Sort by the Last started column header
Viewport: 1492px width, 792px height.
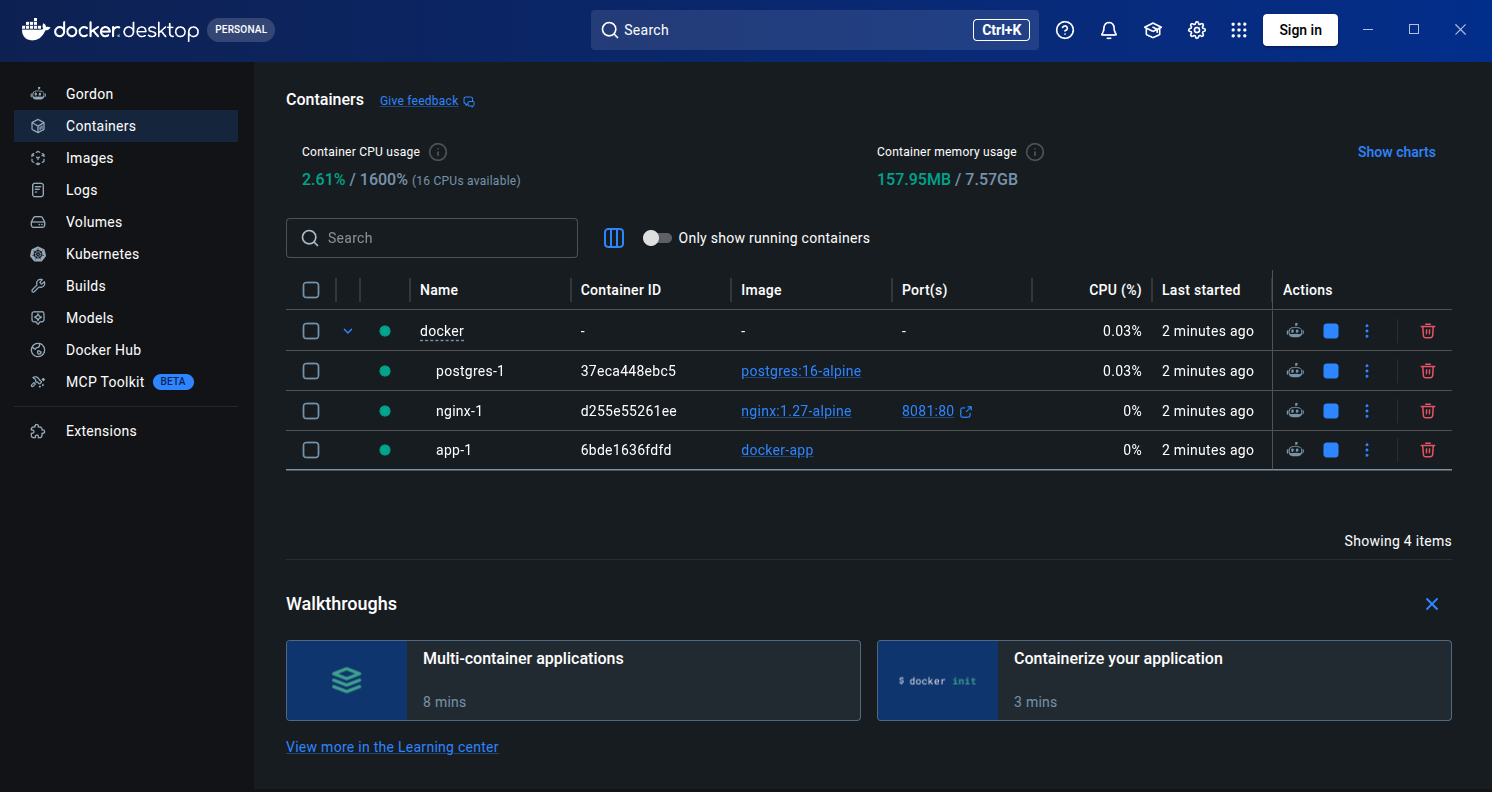[x=1201, y=290]
